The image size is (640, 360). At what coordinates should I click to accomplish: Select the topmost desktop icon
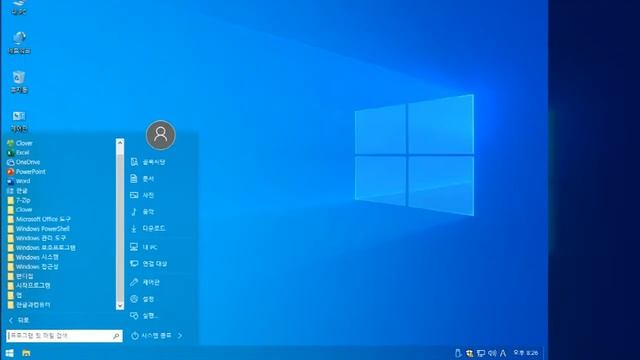tap(19, 7)
